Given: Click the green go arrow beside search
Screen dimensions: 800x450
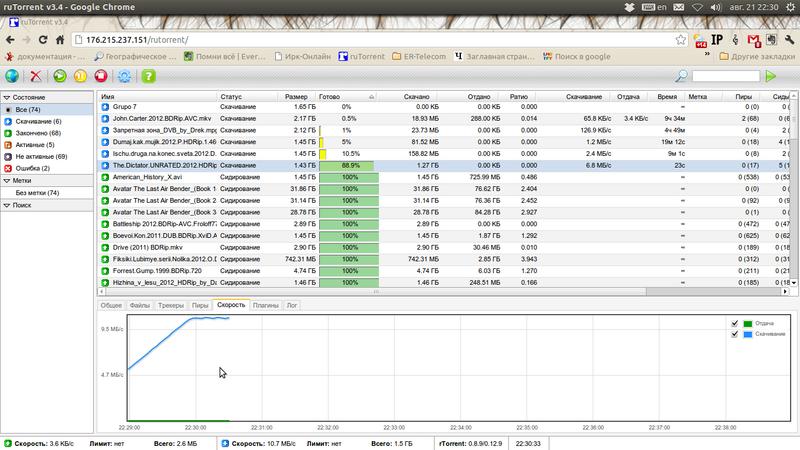Looking at the screenshot, I should tap(771, 76).
